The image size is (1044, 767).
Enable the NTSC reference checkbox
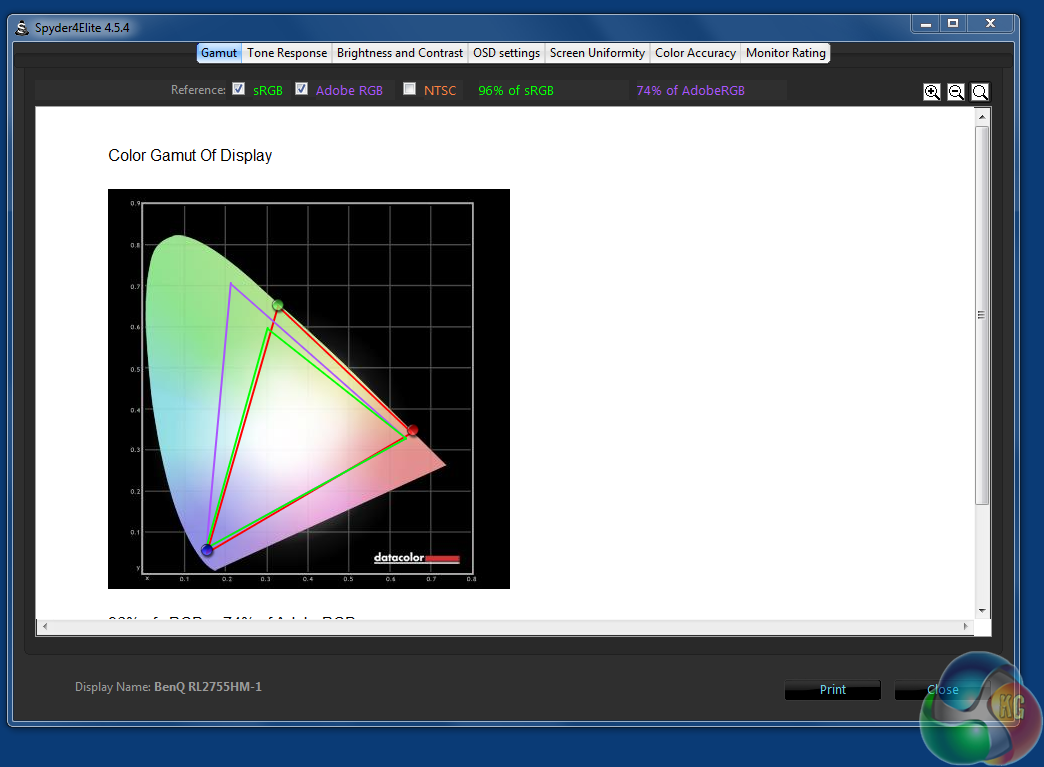point(409,89)
